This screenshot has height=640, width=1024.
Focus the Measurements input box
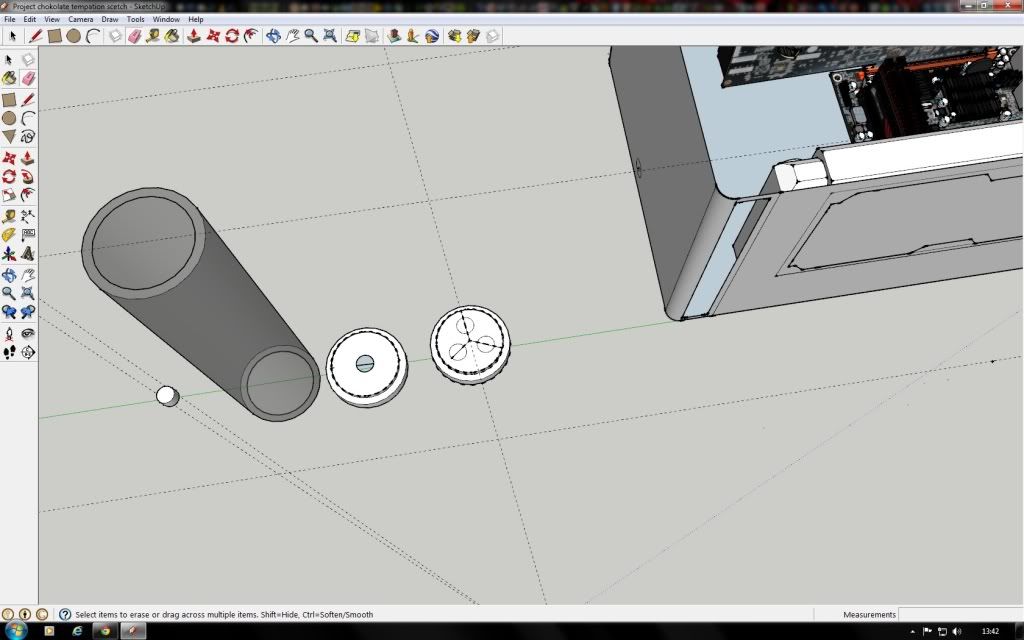pyautogui.click(x=960, y=615)
